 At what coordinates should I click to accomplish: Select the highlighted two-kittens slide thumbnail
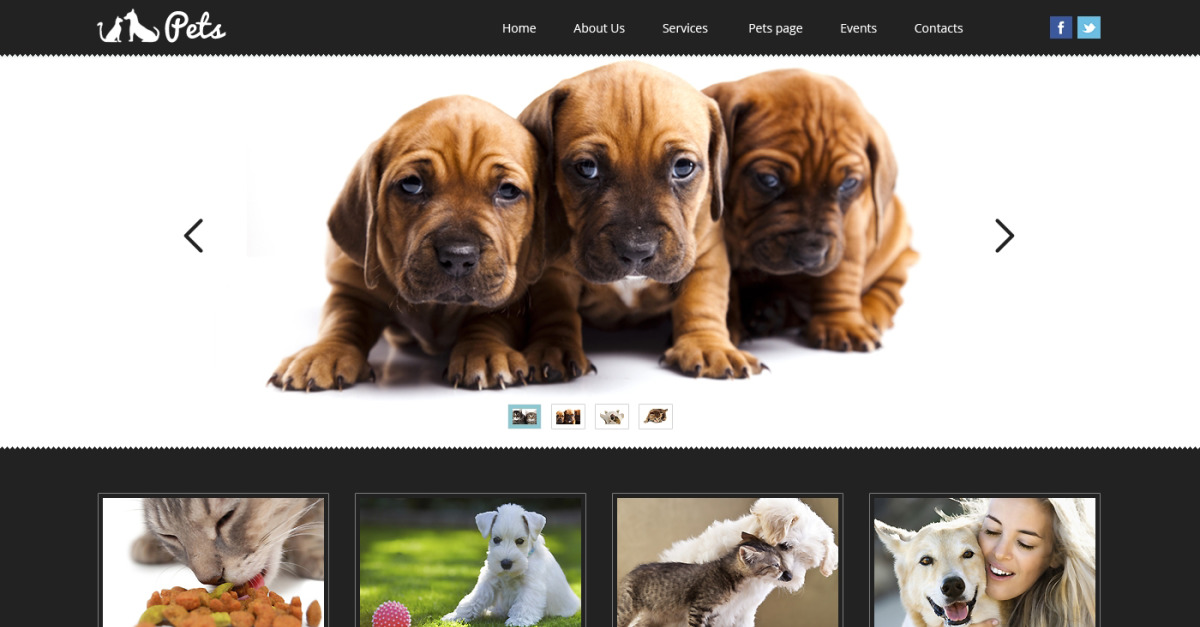point(524,416)
